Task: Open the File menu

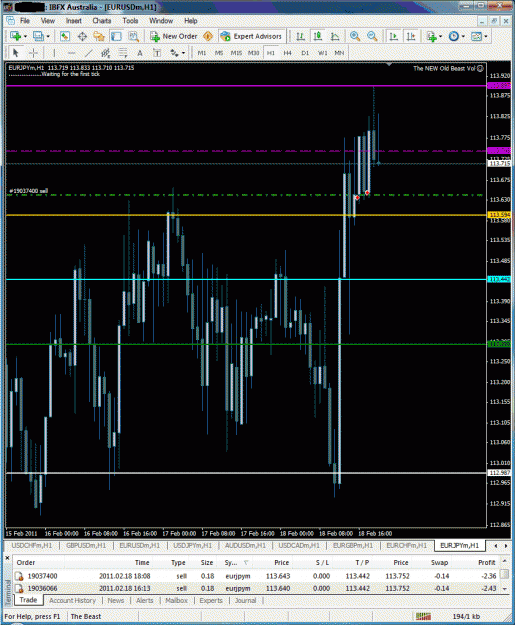Action: point(25,21)
